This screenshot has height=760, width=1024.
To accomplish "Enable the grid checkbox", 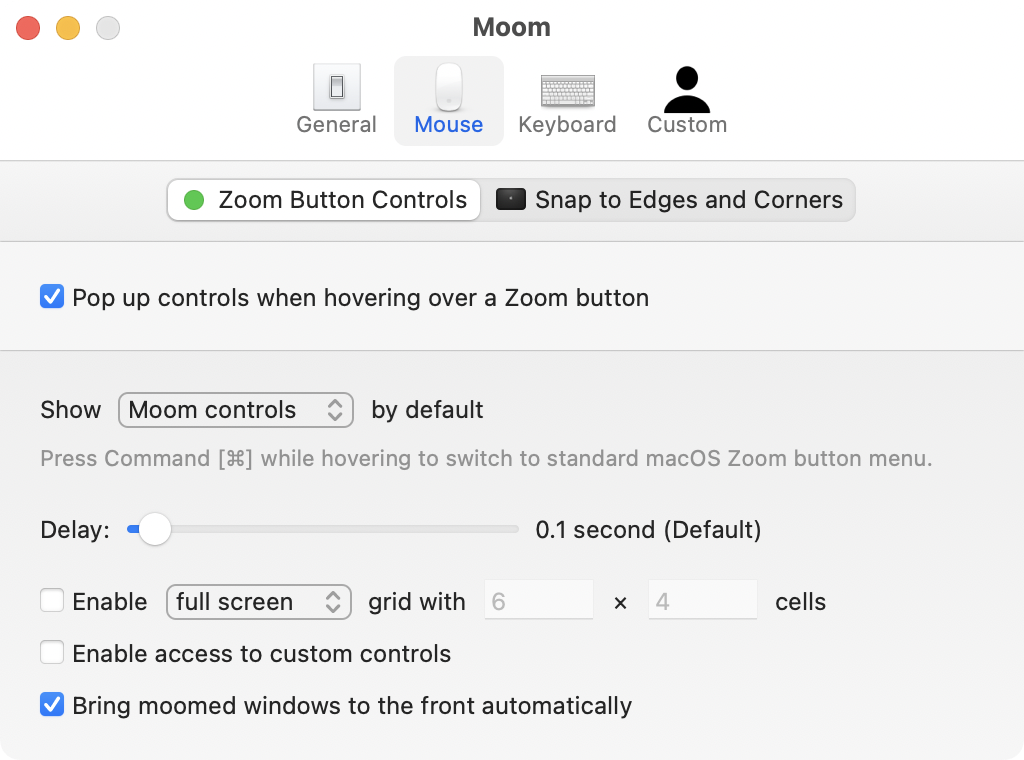I will pos(52,601).
